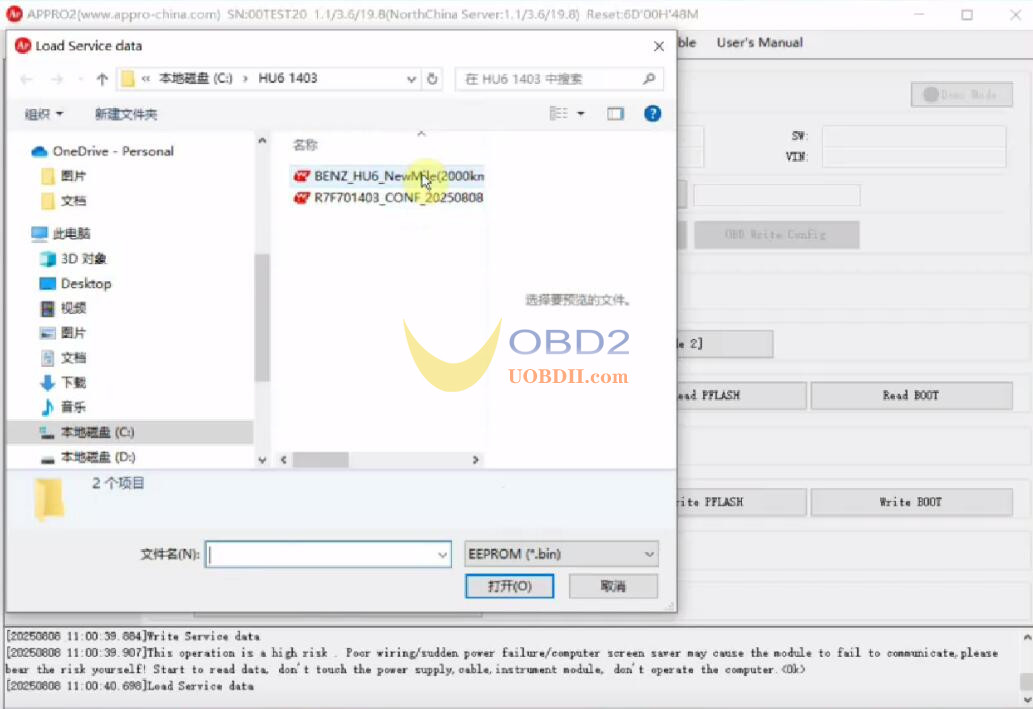Click OBD Write Config button

(776, 235)
